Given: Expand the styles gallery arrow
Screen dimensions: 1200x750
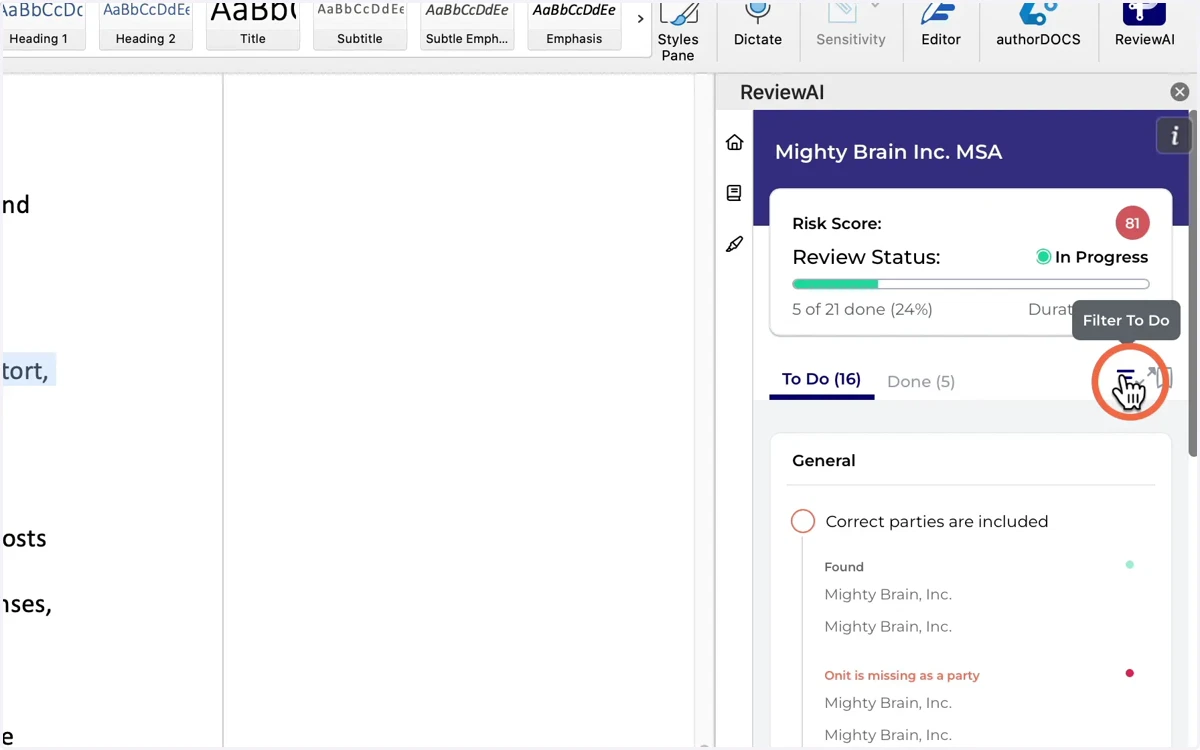Looking at the screenshot, I should 640,19.
